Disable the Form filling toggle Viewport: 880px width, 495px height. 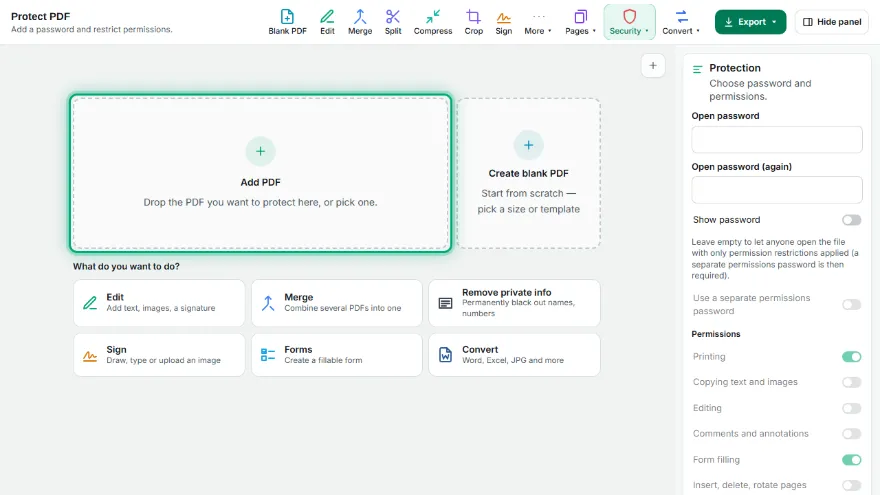pos(851,460)
